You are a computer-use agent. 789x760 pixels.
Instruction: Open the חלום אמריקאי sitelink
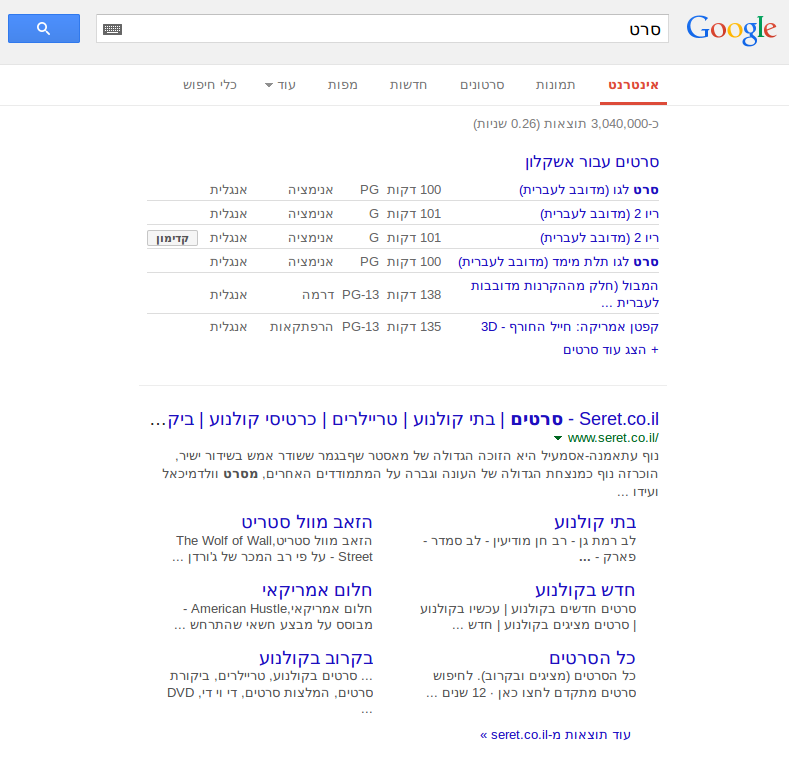(x=317, y=590)
